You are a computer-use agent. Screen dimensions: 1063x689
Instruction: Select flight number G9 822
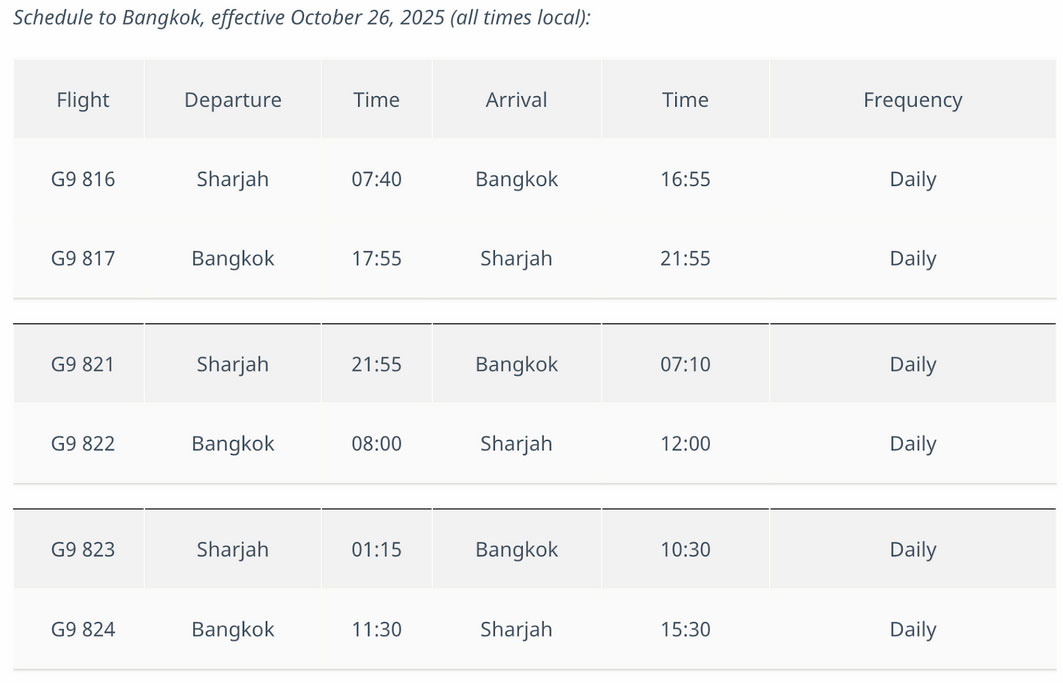pos(83,444)
